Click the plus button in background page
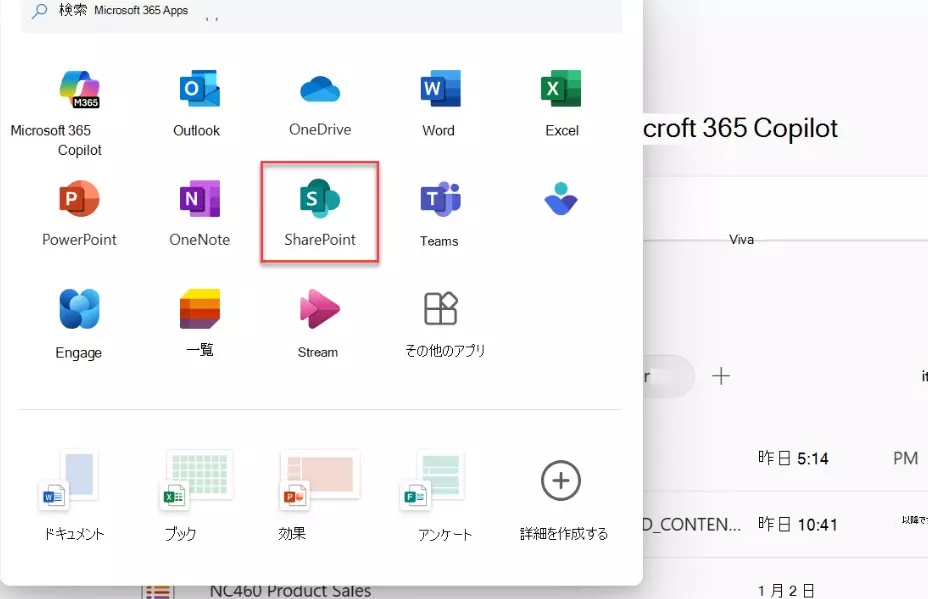The height and width of the screenshot is (599, 928). point(721,376)
